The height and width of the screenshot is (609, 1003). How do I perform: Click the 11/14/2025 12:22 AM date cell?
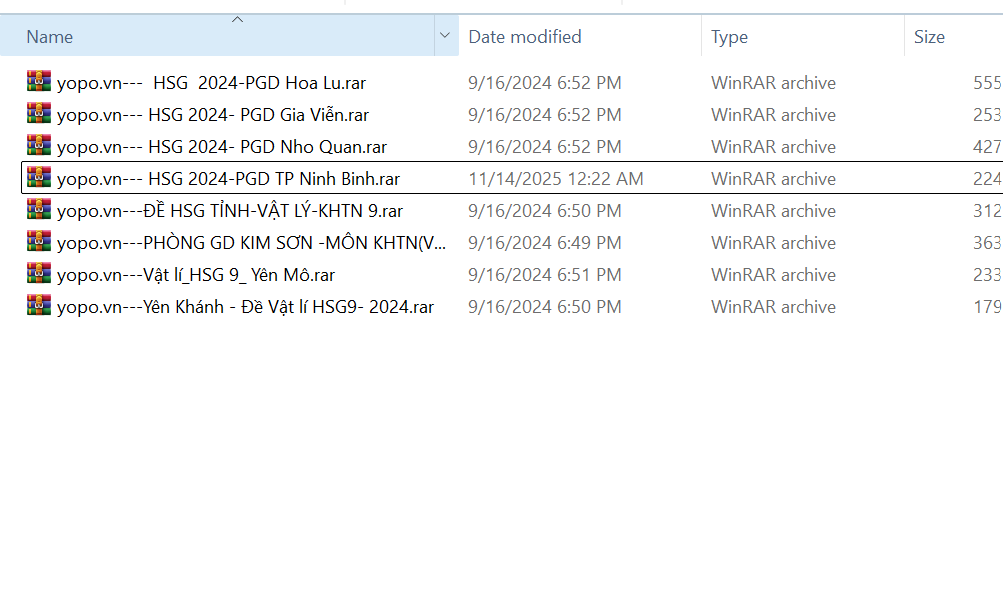tap(556, 179)
